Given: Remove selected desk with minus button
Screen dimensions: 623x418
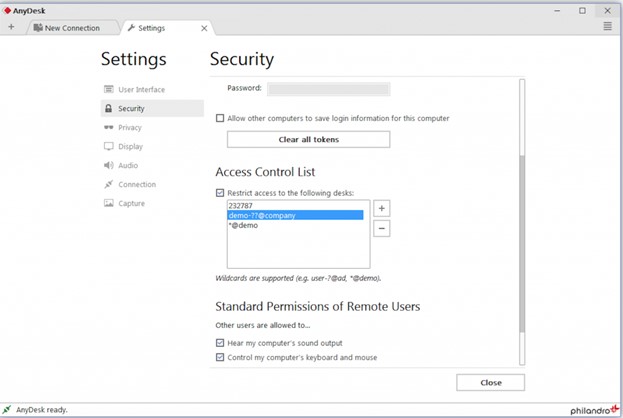Looking at the screenshot, I should coord(381,228).
